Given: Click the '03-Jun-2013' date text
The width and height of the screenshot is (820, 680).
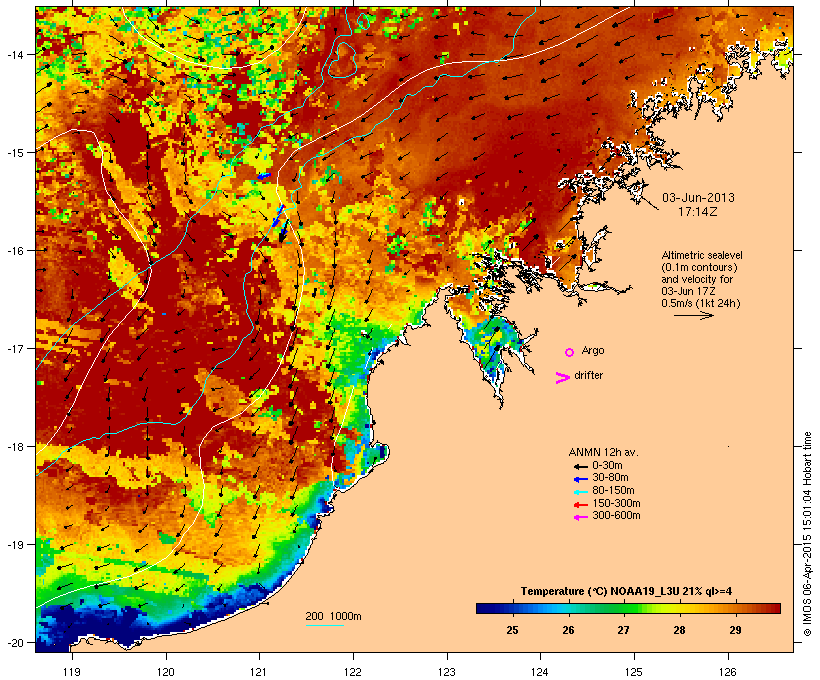Looking at the screenshot, I should [x=698, y=198].
